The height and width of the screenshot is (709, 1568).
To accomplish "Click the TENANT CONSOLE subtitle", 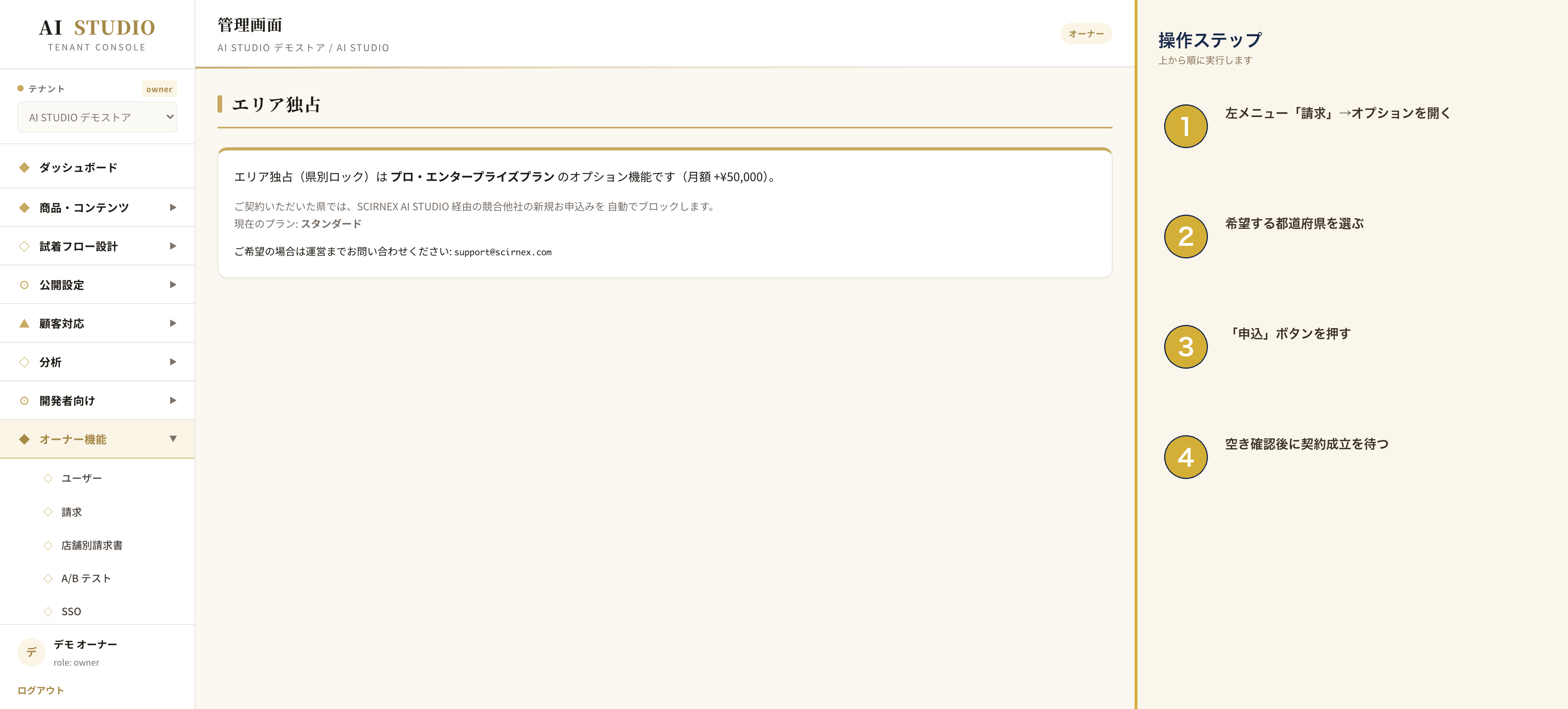I will 97,48.
